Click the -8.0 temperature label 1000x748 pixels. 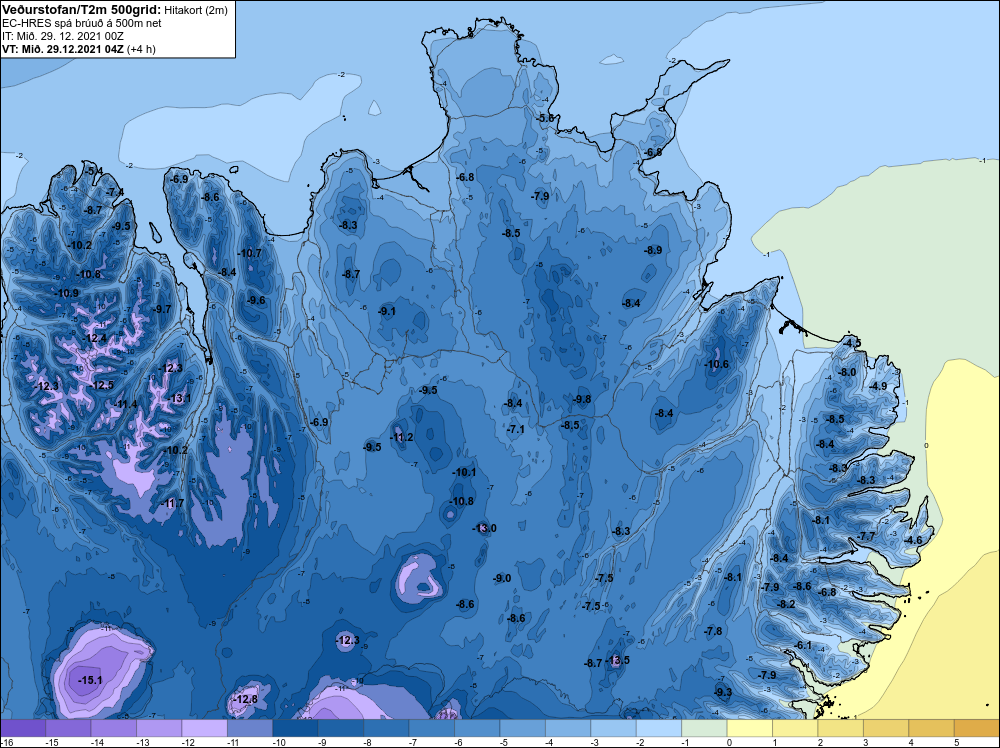[847, 372]
